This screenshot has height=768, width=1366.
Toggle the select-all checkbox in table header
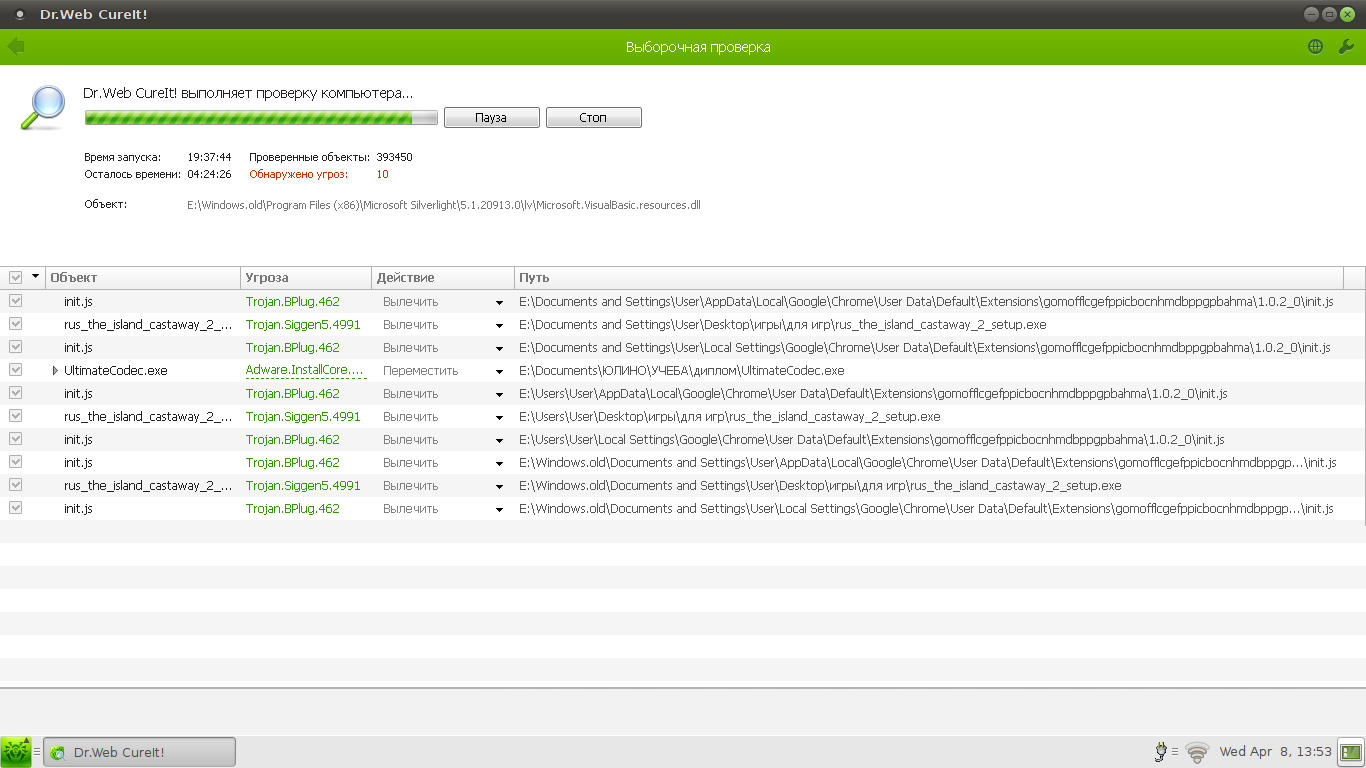tap(16, 278)
